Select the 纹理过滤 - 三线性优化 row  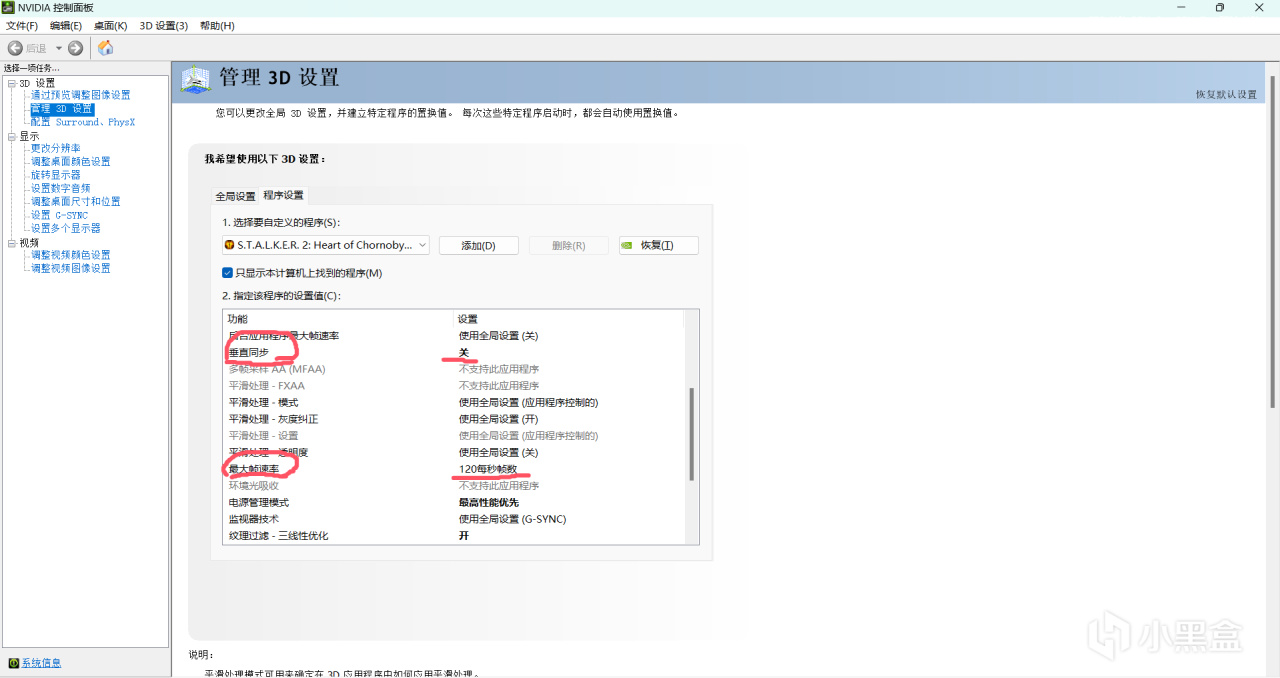(x=454, y=536)
